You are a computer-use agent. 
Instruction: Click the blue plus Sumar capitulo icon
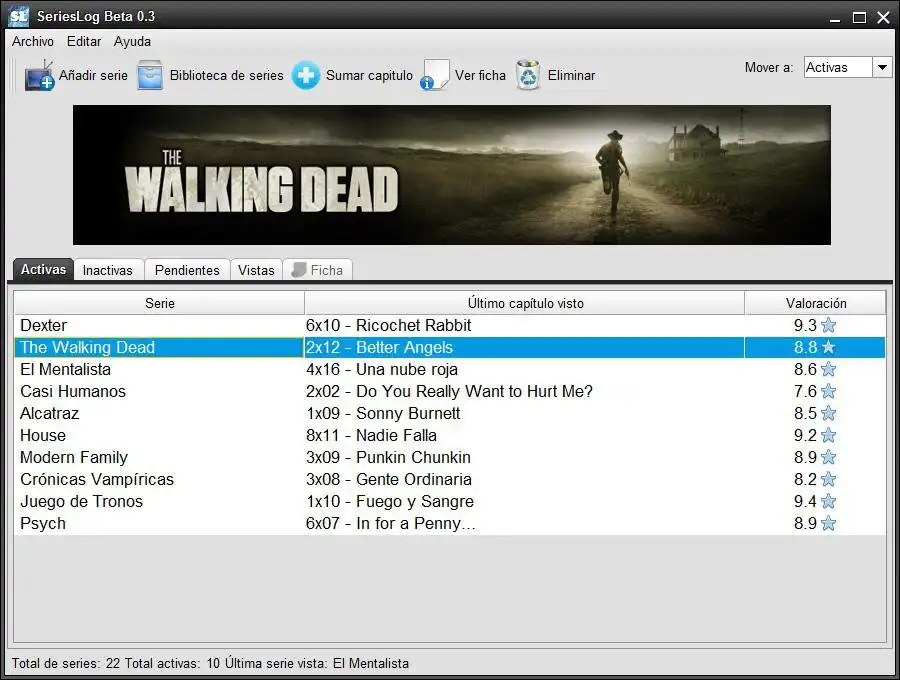[306, 75]
